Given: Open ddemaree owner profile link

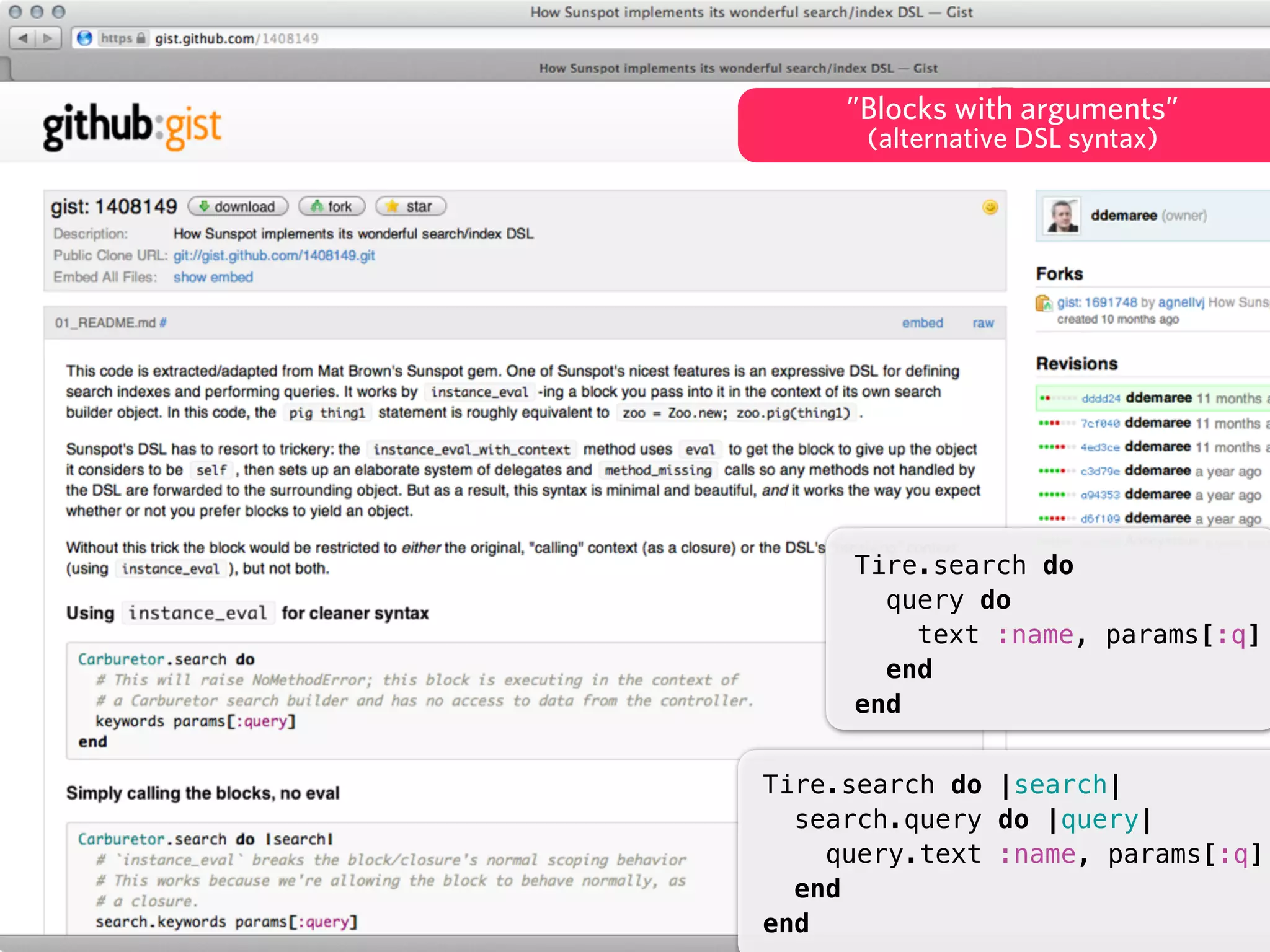Looking at the screenshot, I should coord(1124,216).
